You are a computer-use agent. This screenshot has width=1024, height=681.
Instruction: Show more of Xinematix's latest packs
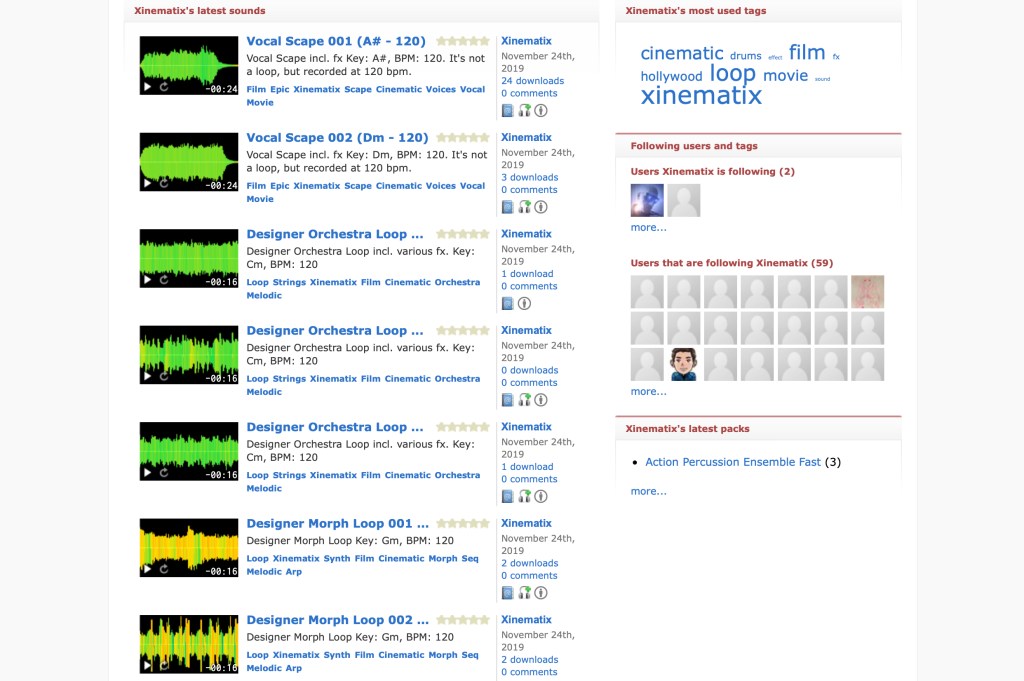(x=648, y=491)
